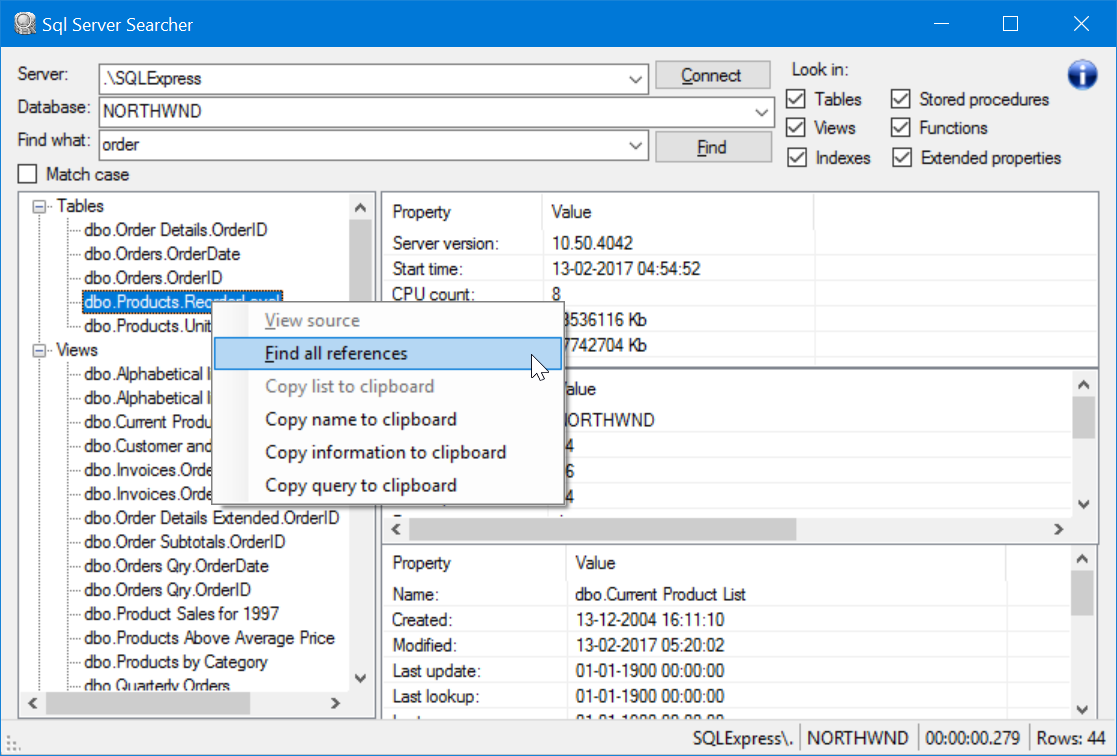Select dbo.Orders Qry.OrderDate view
The width and height of the screenshot is (1117, 756).
(x=176, y=566)
